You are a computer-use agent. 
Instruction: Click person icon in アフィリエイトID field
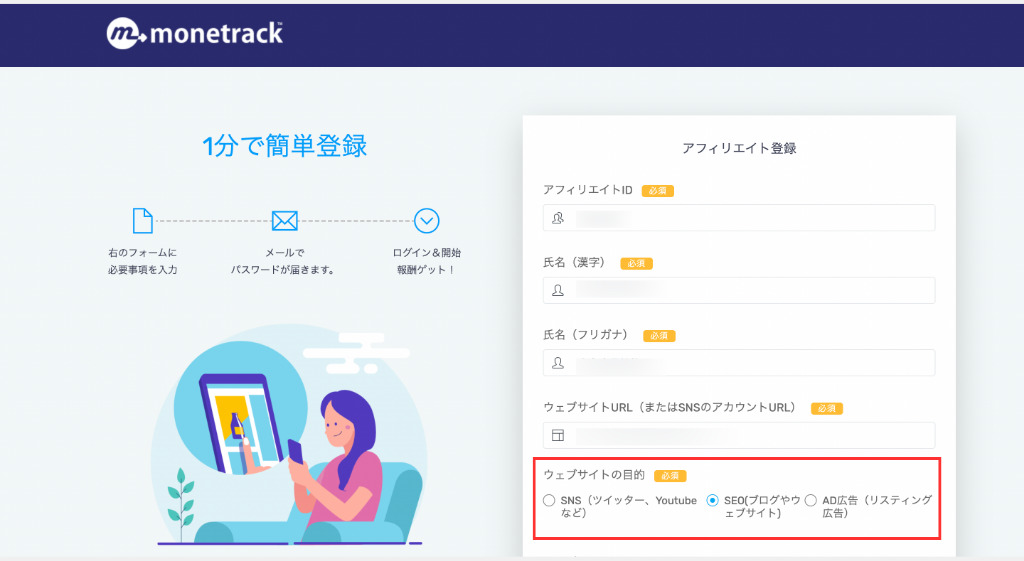(x=558, y=218)
